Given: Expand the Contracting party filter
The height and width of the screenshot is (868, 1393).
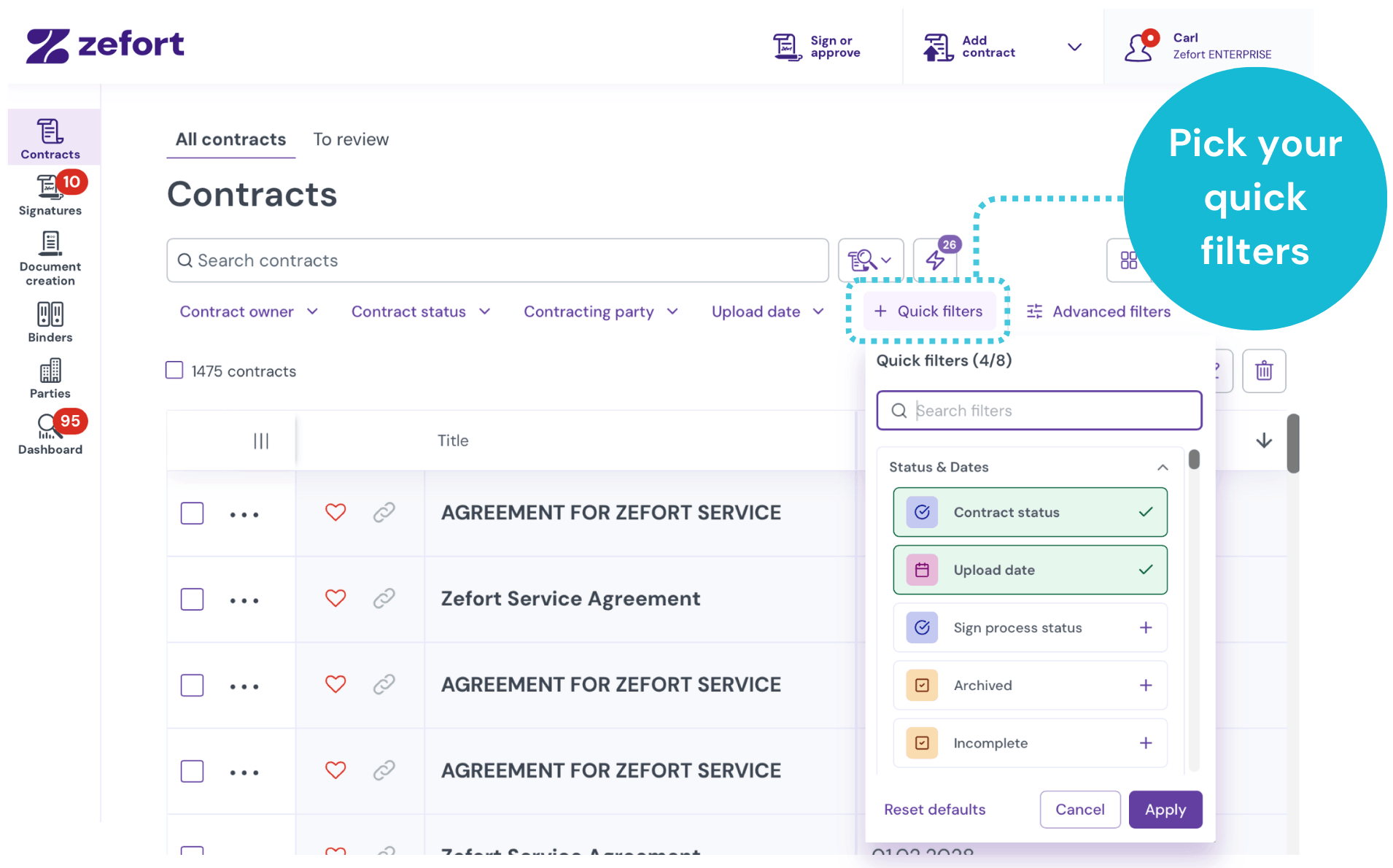Looking at the screenshot, I should (x=600, y=311).
